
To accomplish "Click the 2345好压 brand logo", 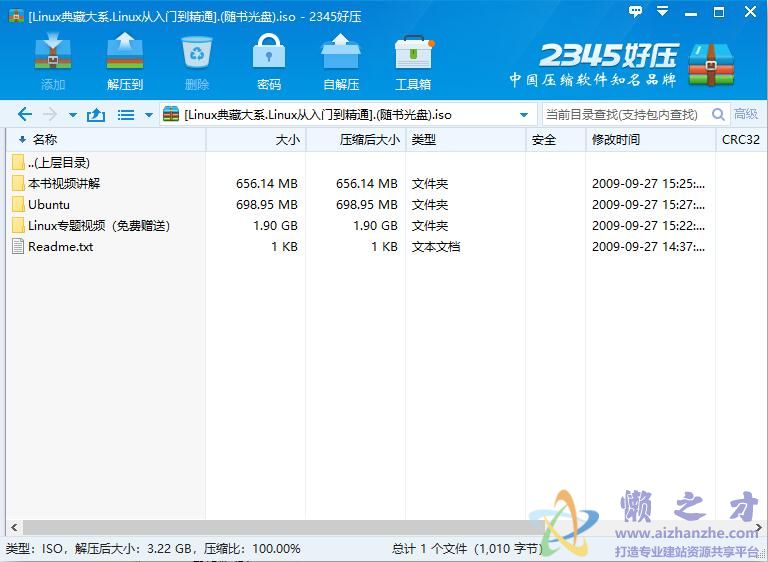I will coord(621,65).
